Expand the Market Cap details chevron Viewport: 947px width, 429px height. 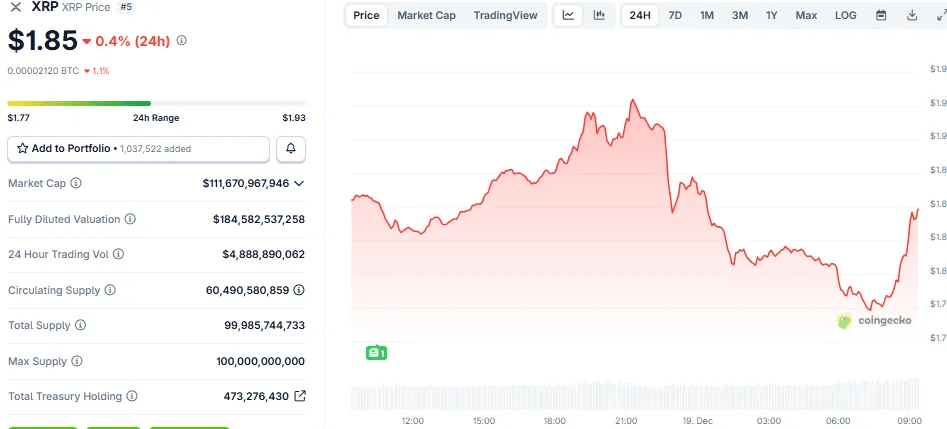[x=299, y=184]
